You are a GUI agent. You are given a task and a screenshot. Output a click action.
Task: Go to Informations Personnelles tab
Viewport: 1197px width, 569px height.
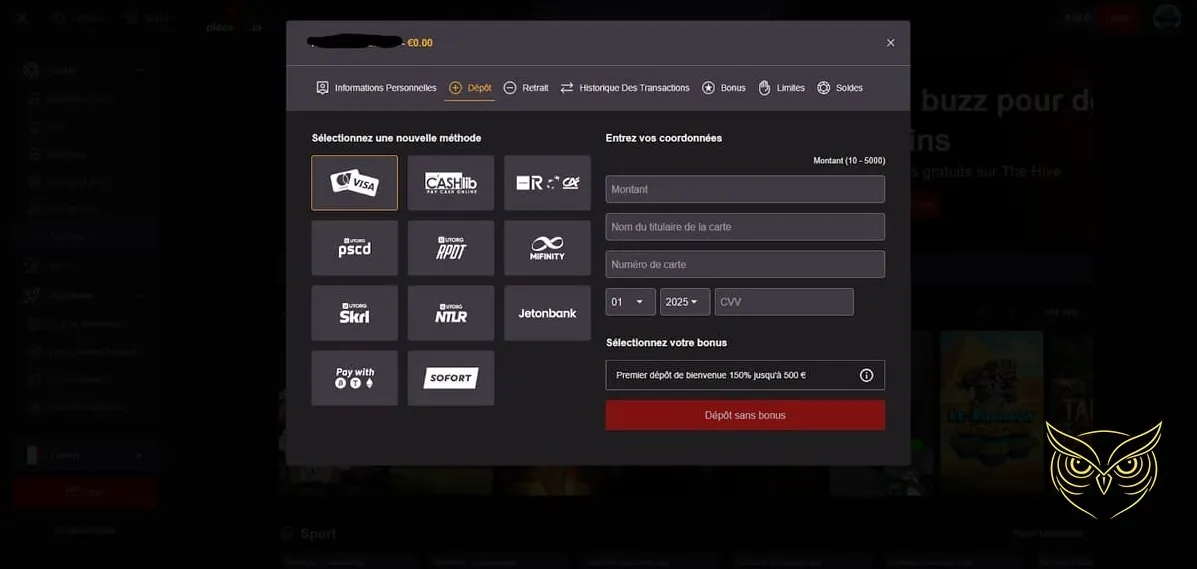376,88
